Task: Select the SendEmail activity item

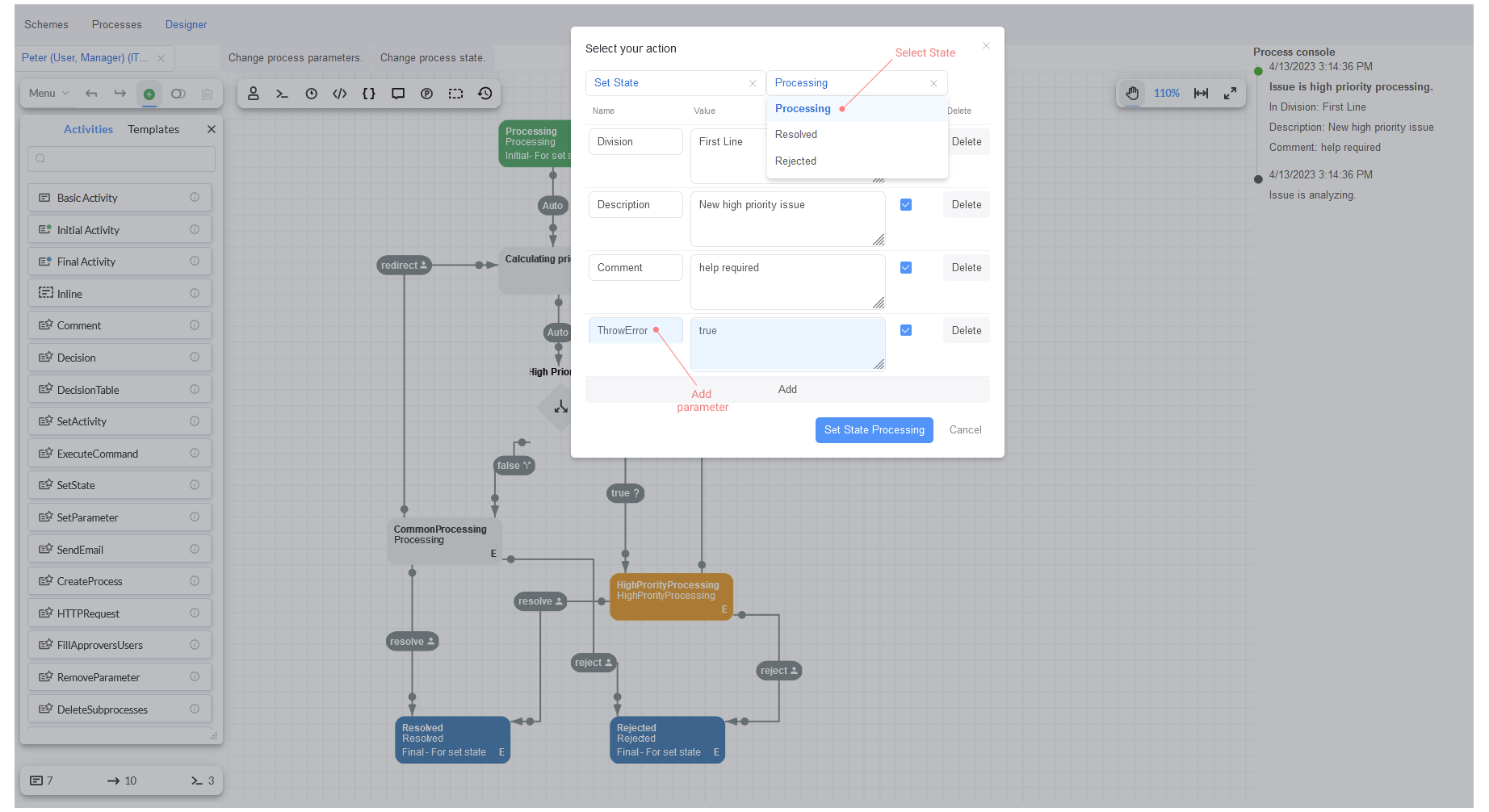Action: click(x=120, y=550)
